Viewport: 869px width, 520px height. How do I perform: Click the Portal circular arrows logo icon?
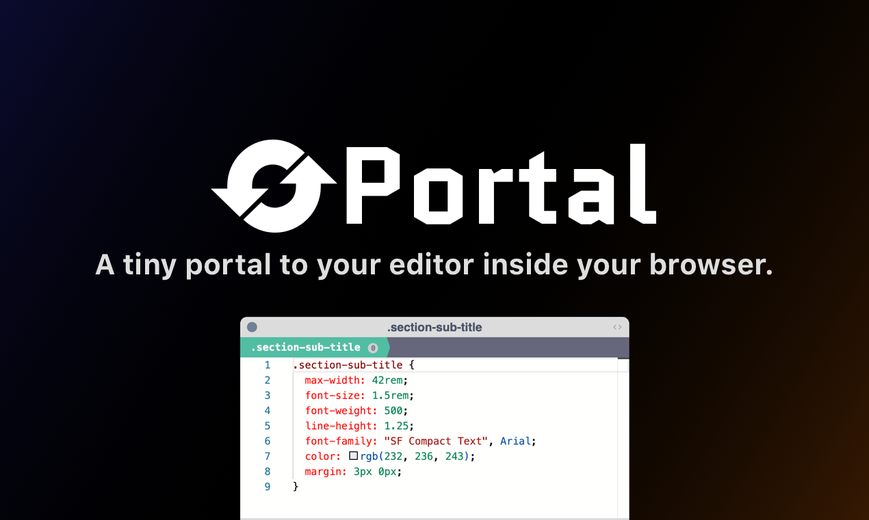[x=273, y=186]
